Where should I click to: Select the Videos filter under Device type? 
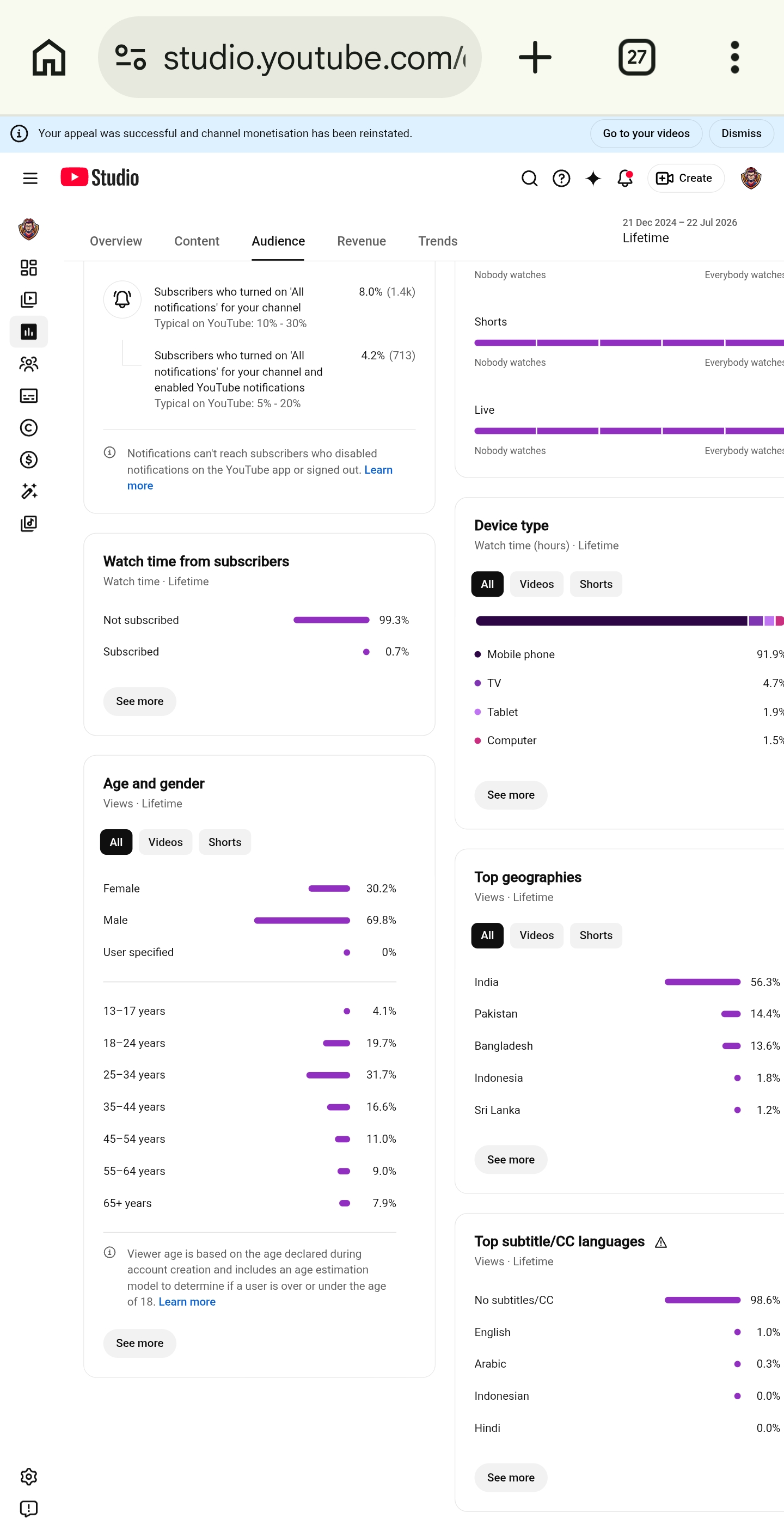click(536, 584)
